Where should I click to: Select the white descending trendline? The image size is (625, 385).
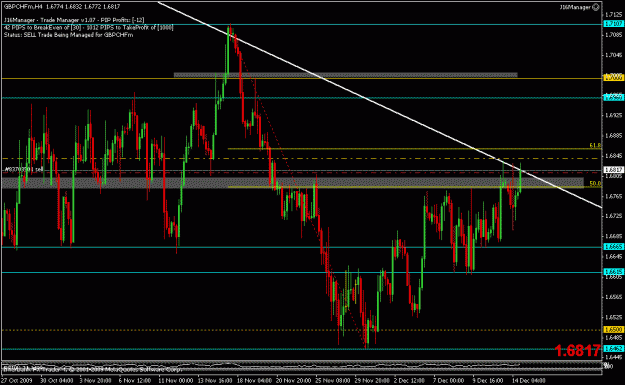coord(380,104)
